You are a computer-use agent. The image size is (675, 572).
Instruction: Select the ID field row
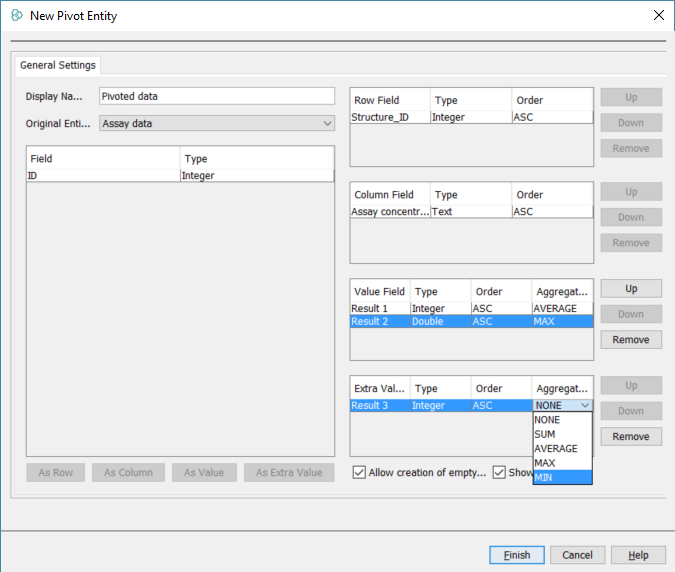pos(180,176)
